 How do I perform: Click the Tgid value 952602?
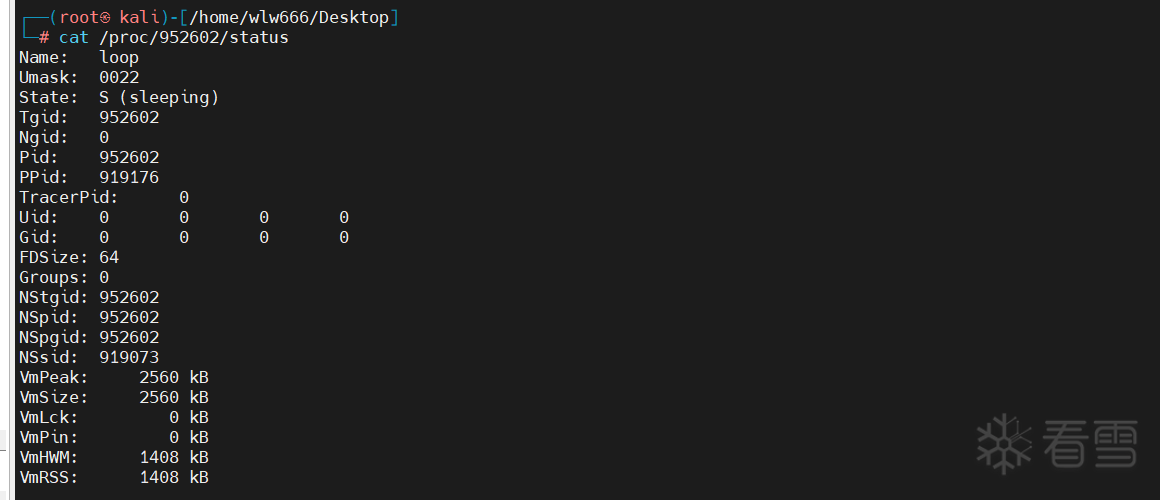[129, 118]
